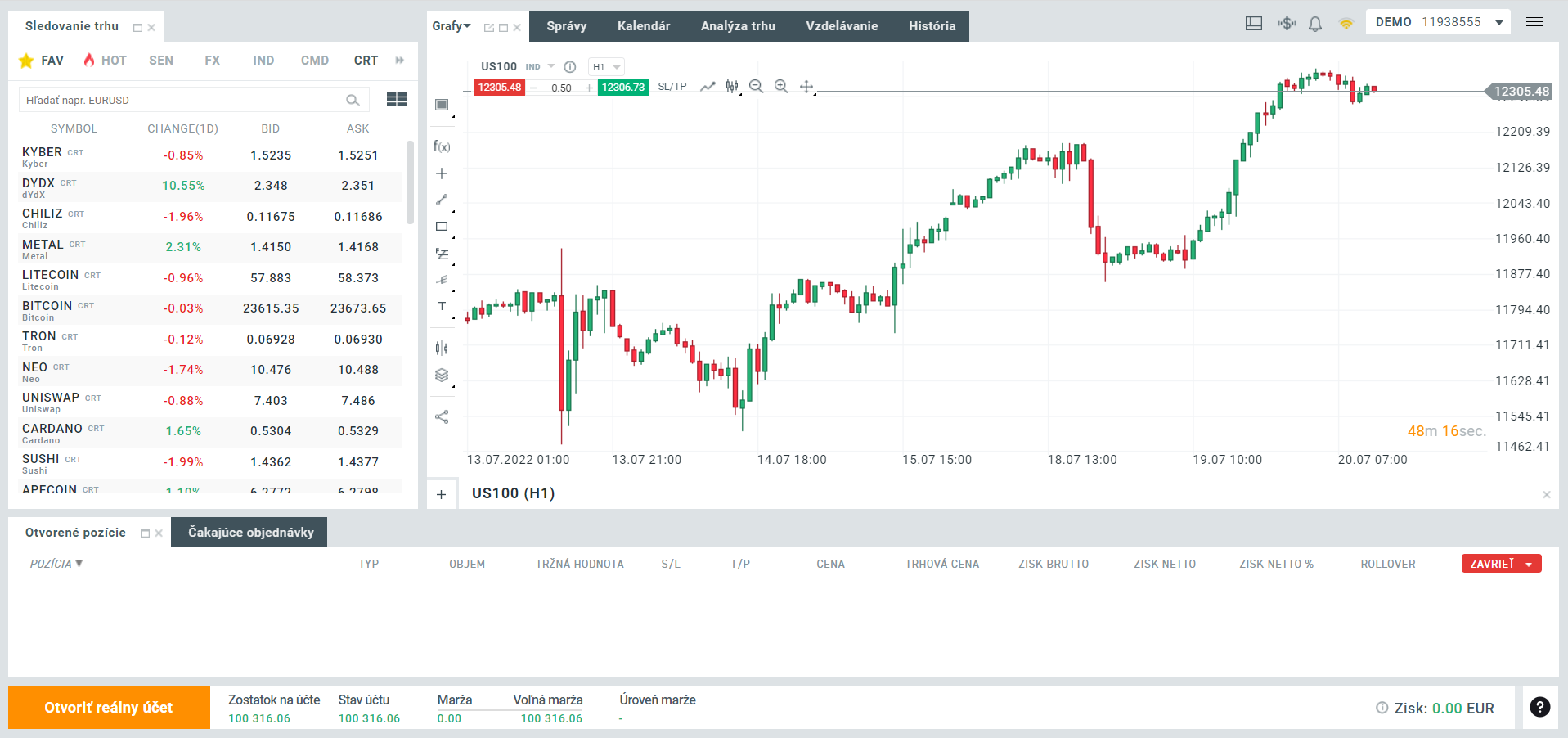Screen dimensions: 1568x738
Task: Select the text annotation tool
Action: point(442,306)
